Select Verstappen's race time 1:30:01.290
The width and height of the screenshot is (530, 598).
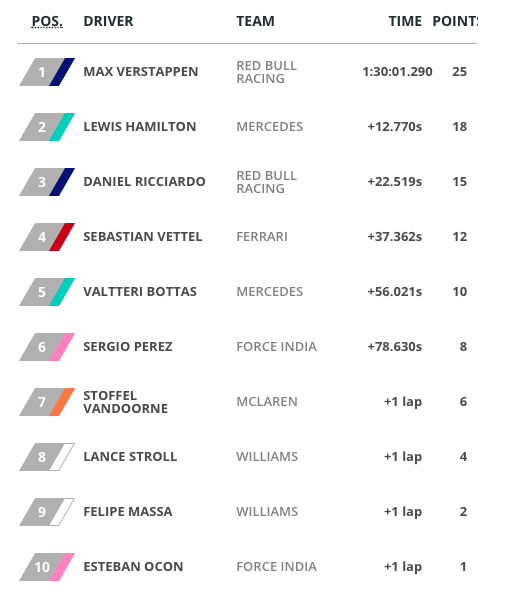(397, 72)
